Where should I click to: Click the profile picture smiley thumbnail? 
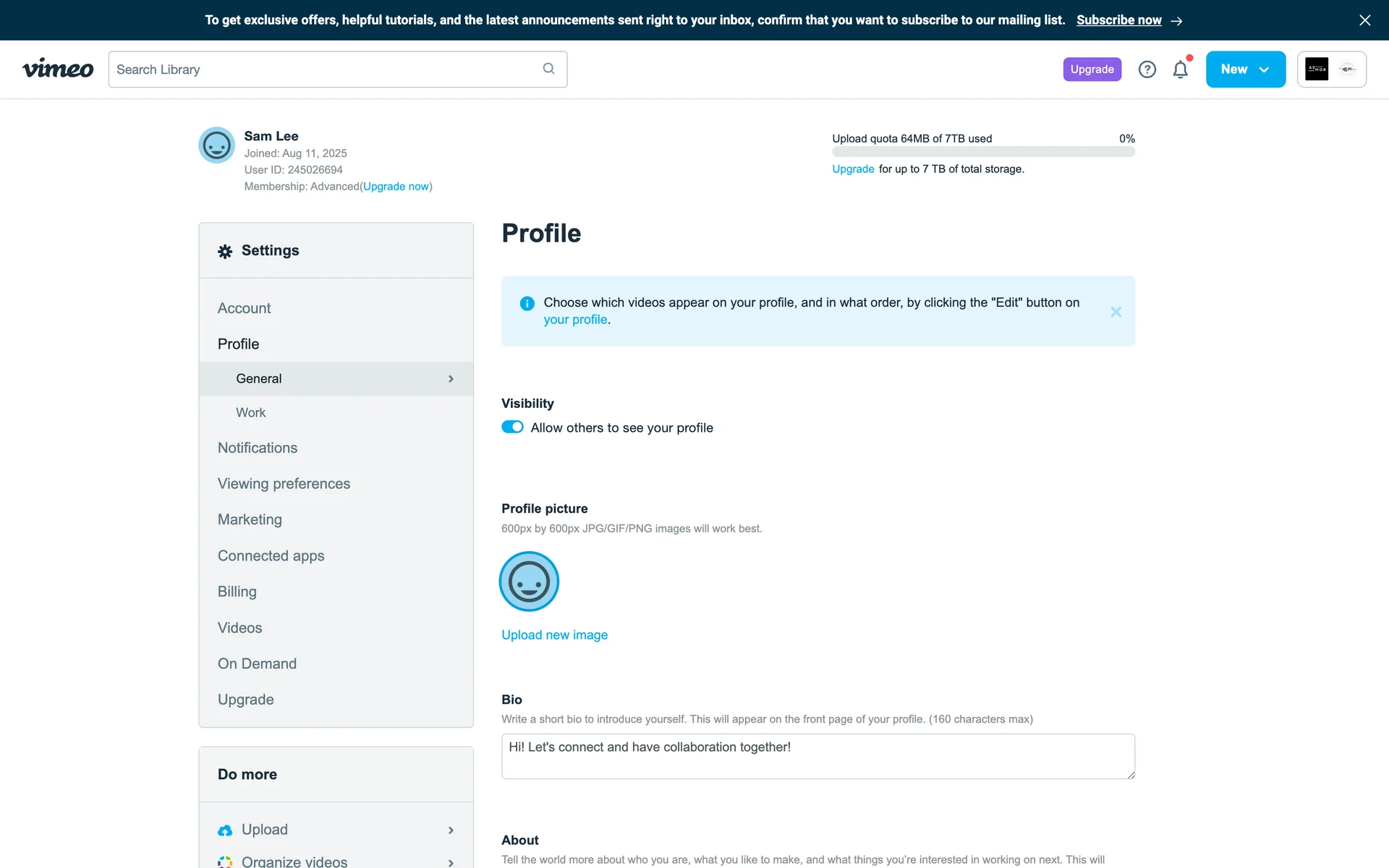pyautogui.click(x=529, y=582)
